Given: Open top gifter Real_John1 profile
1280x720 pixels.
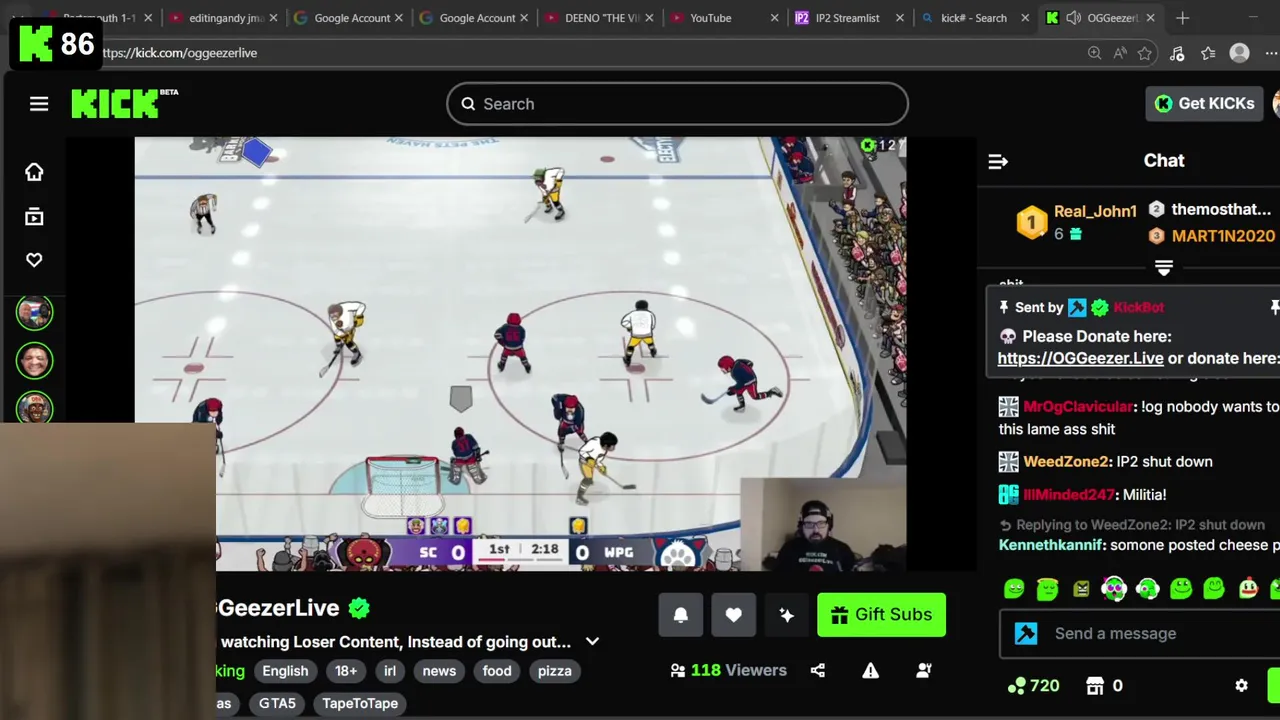Looking at the screenshot, I should [x=1095, y=211].
